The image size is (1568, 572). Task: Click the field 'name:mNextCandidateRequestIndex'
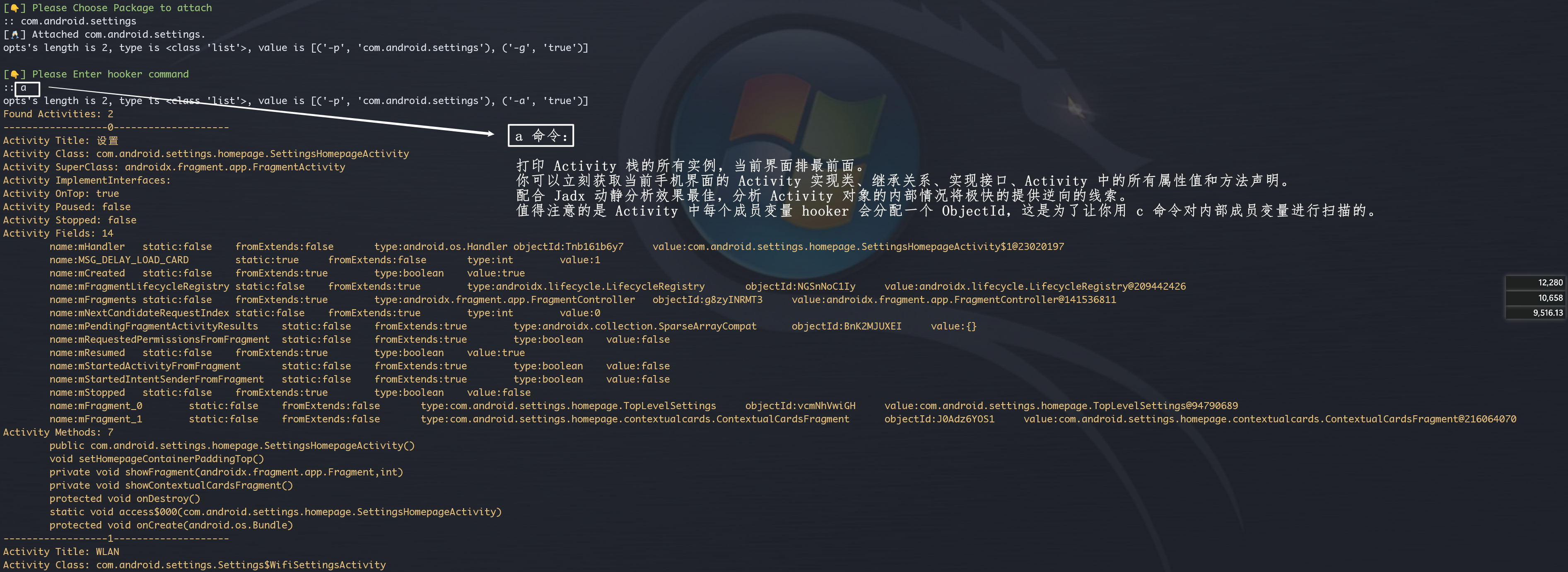140,313
